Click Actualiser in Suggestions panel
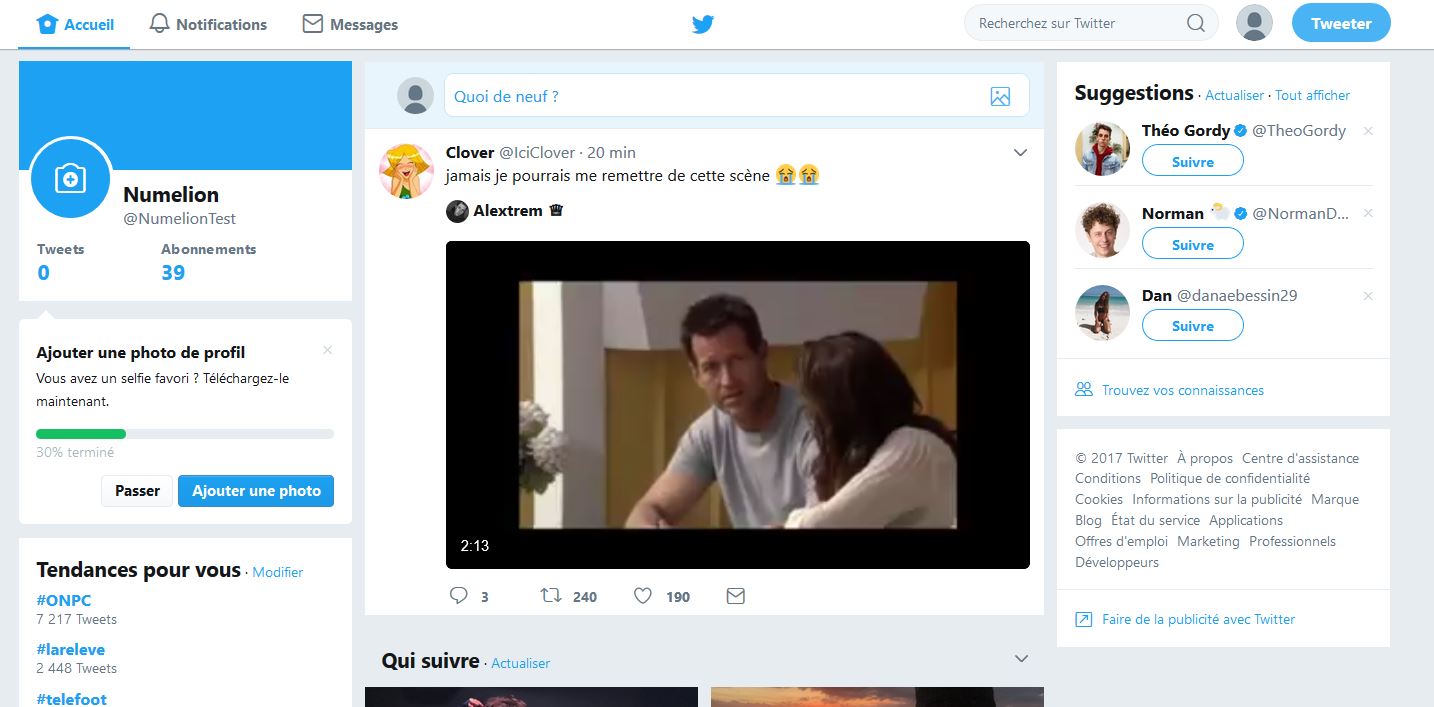This screenshot has width=1434, height=707. coord(1234,95)
